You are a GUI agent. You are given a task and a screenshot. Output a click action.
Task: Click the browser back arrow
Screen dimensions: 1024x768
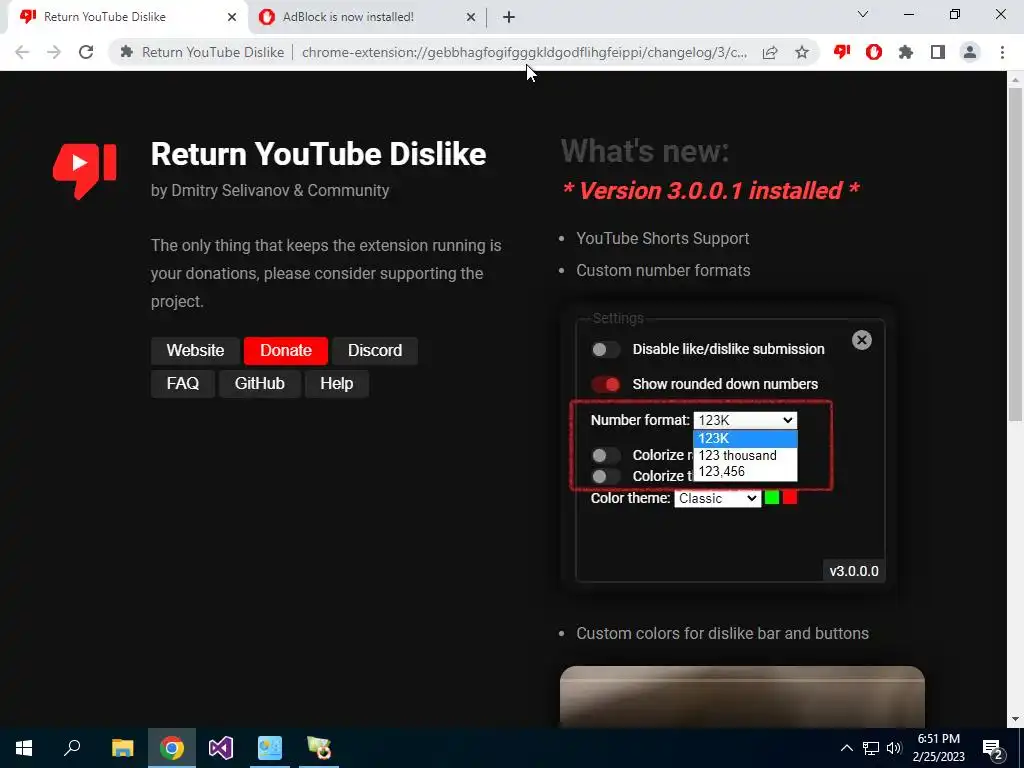pos(22,52)
